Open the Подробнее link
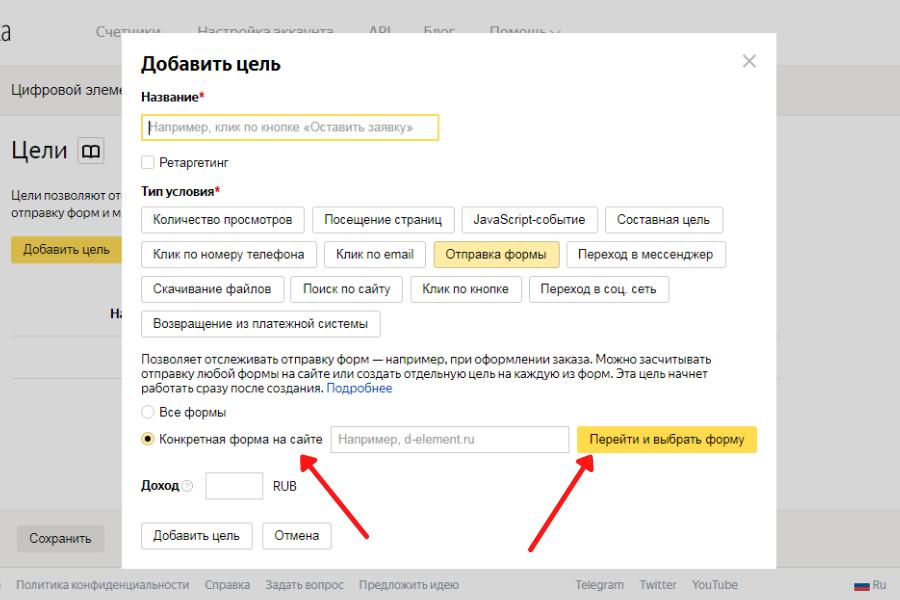Viewport: 900px width, 600px height. tap(359, 388)
